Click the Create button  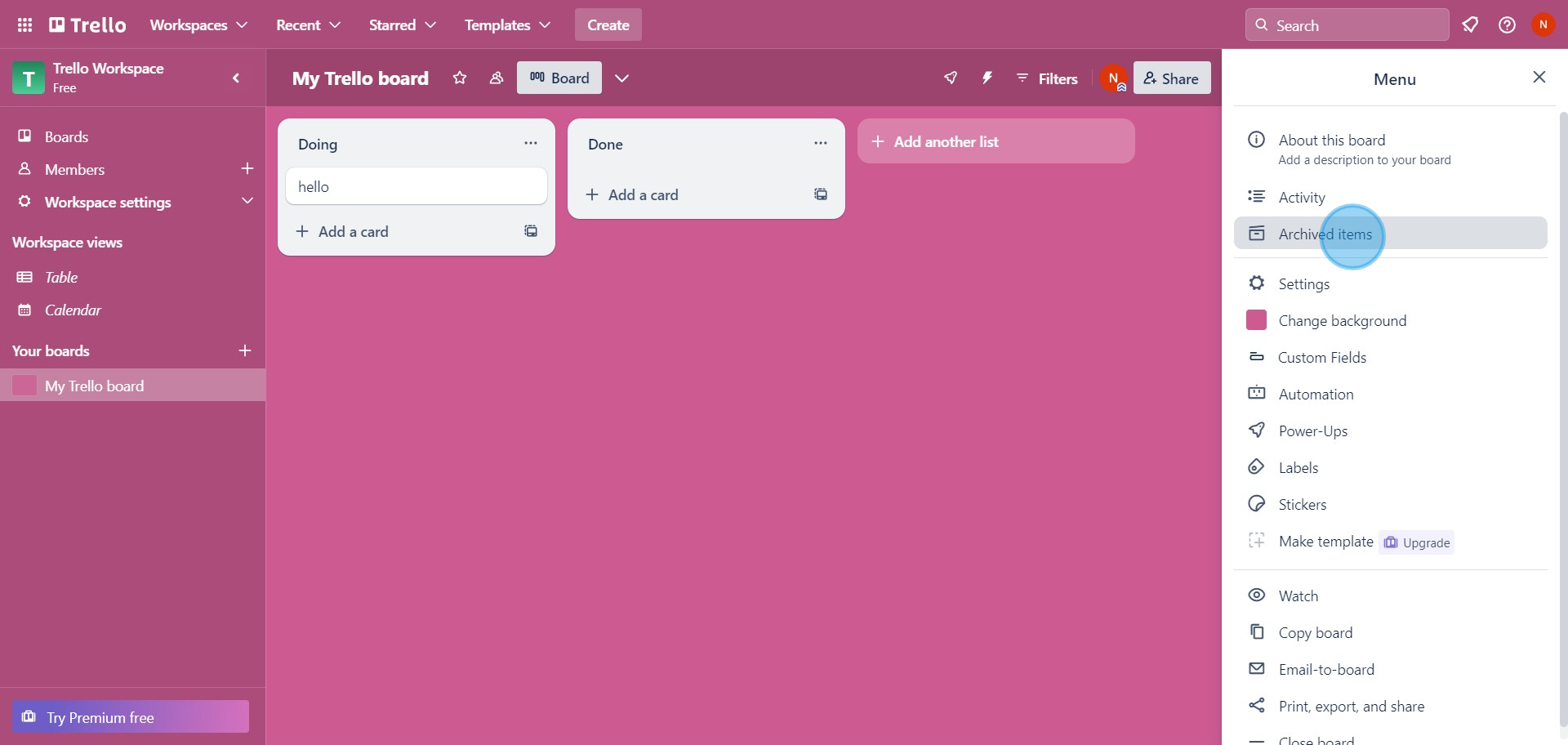[608, 25]
